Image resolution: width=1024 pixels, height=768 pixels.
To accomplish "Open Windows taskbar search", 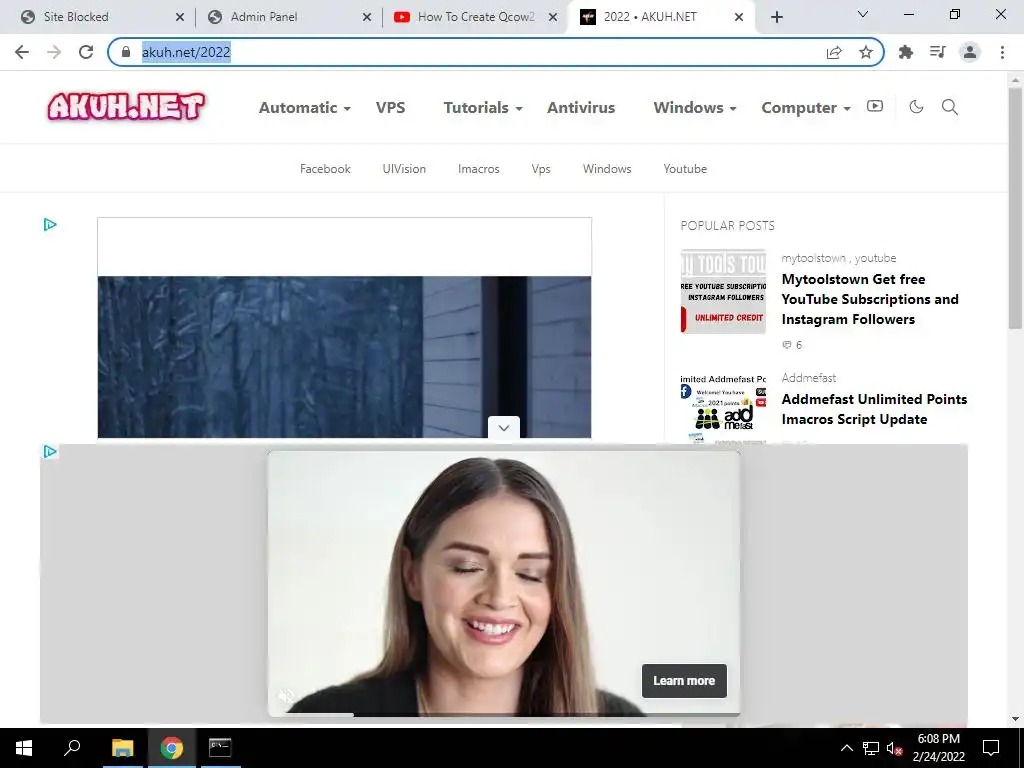I will click(72, 748).
